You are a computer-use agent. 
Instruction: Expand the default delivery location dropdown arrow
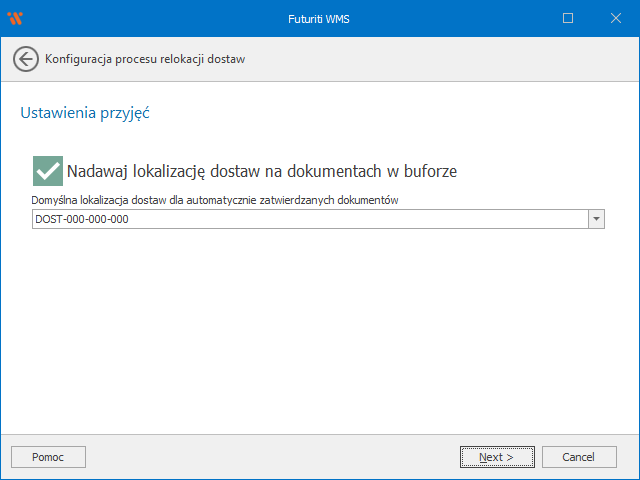(596, 219)
